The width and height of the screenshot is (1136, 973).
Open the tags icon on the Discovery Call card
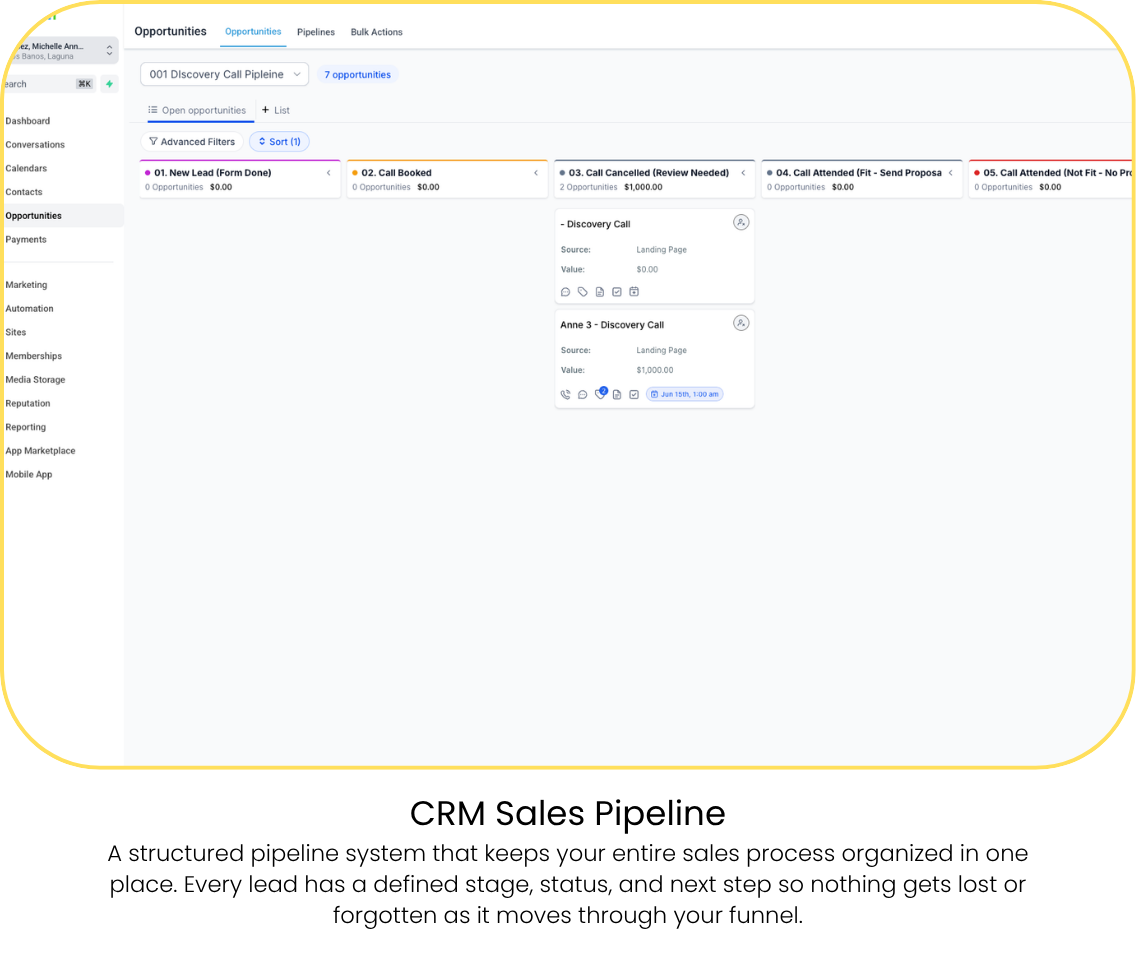(x=582, y=292)
